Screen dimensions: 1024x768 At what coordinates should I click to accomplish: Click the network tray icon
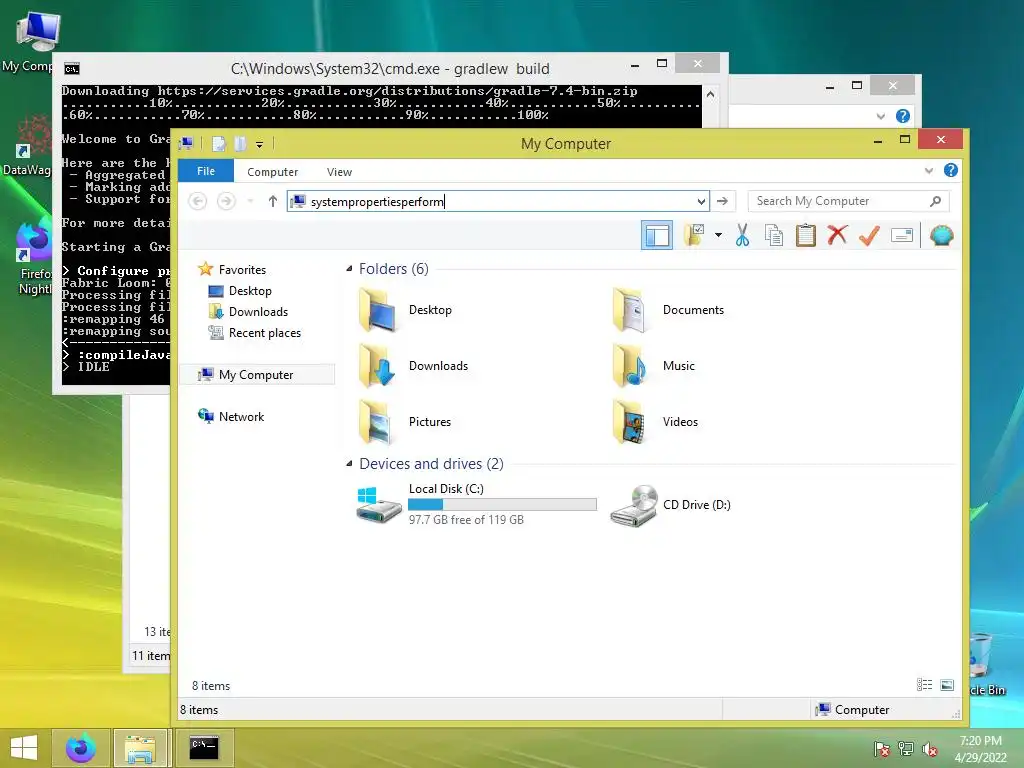click(906, 749)
